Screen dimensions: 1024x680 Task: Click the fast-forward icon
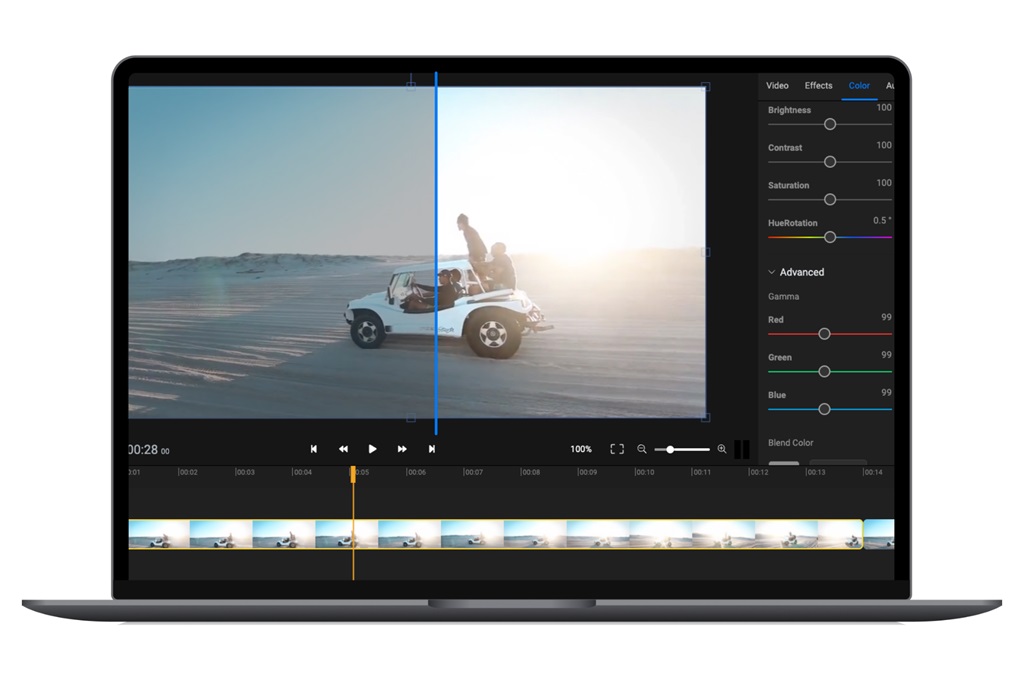pyautogui.click(x=402, y=449)
